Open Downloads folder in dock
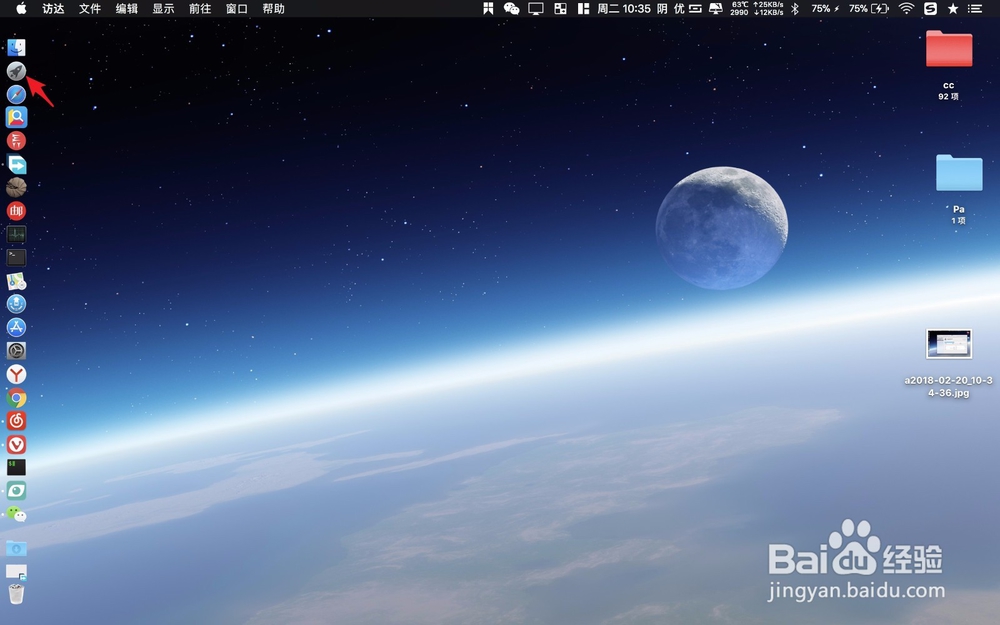This screenshot has width=1000, height=625. (x=16, y=548)
